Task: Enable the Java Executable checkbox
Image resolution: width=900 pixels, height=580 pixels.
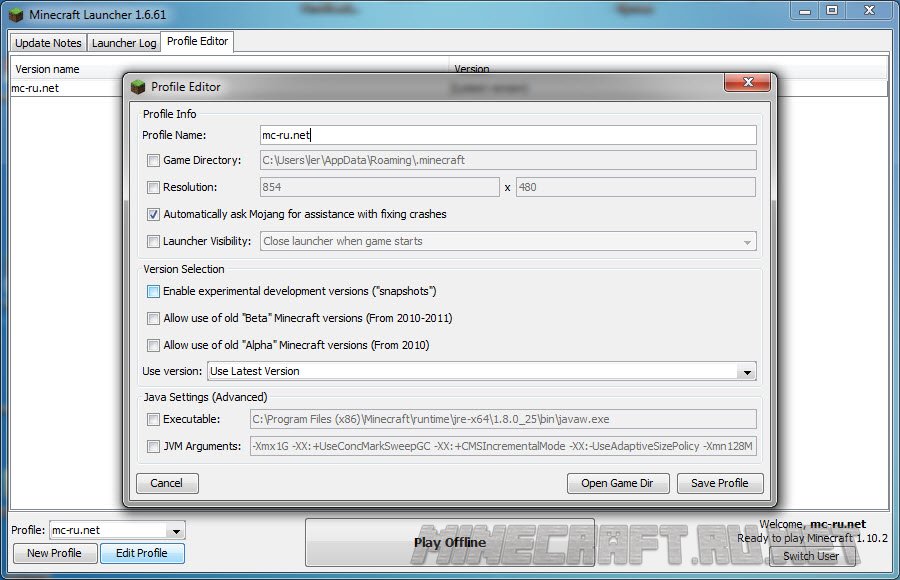Action: (x=153, y=420)
